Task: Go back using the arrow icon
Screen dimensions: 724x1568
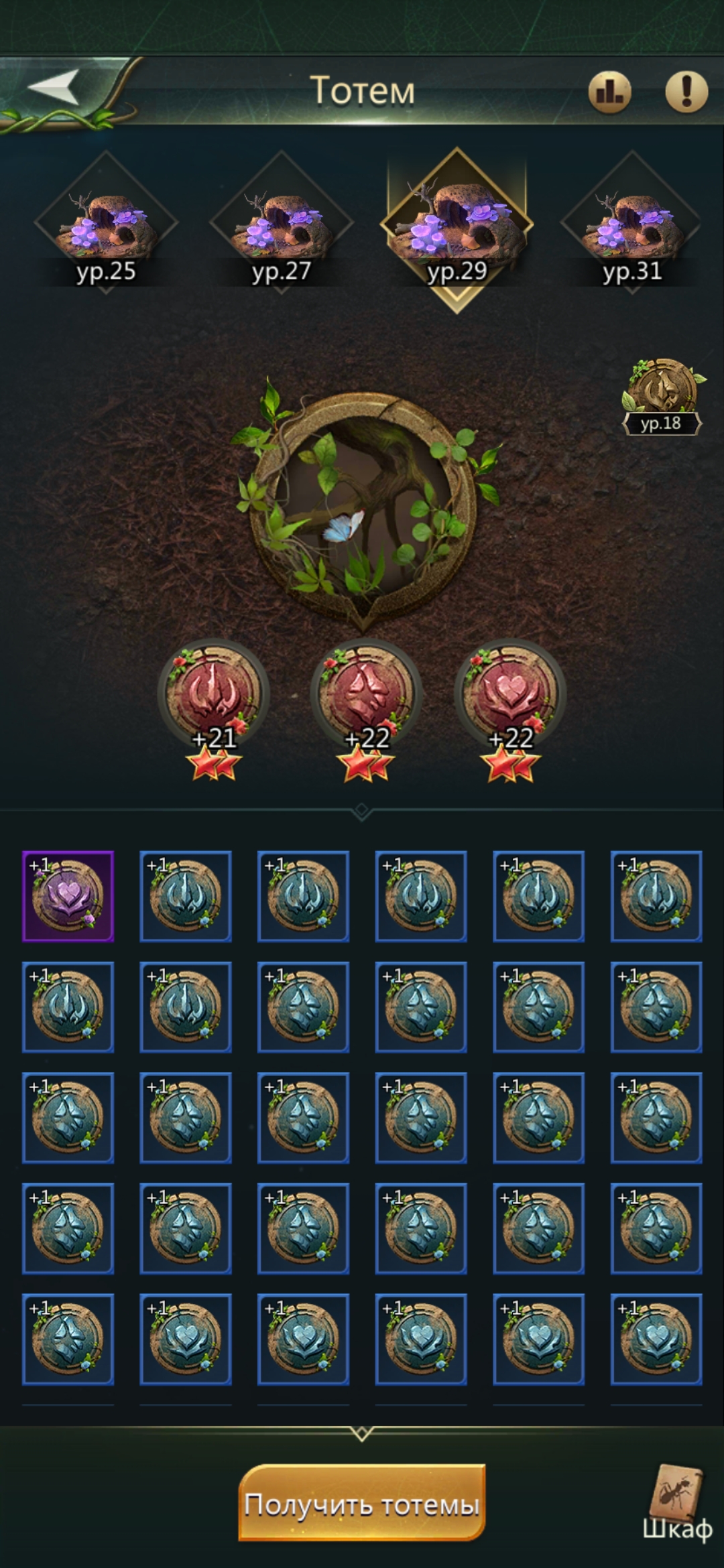Action: click(54, 88)
